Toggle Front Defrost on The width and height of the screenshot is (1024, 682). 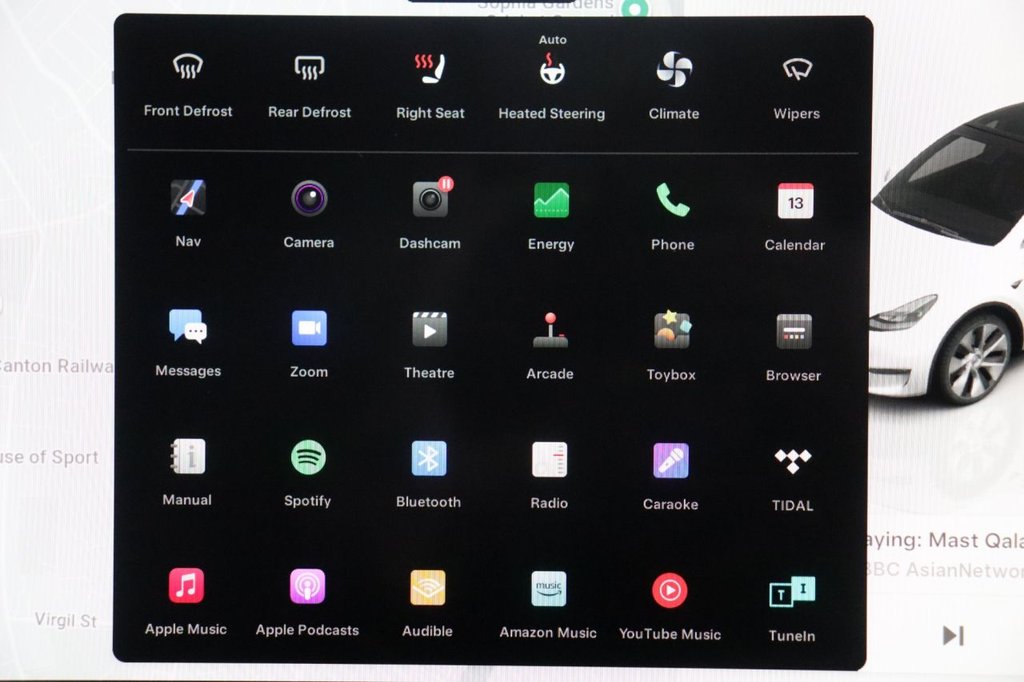click(188, 68)
